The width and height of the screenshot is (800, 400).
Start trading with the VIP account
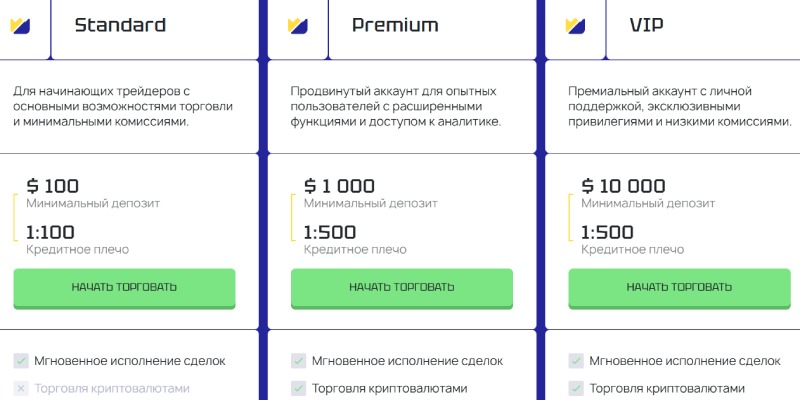pyautogui.click(x=679, y=288)
